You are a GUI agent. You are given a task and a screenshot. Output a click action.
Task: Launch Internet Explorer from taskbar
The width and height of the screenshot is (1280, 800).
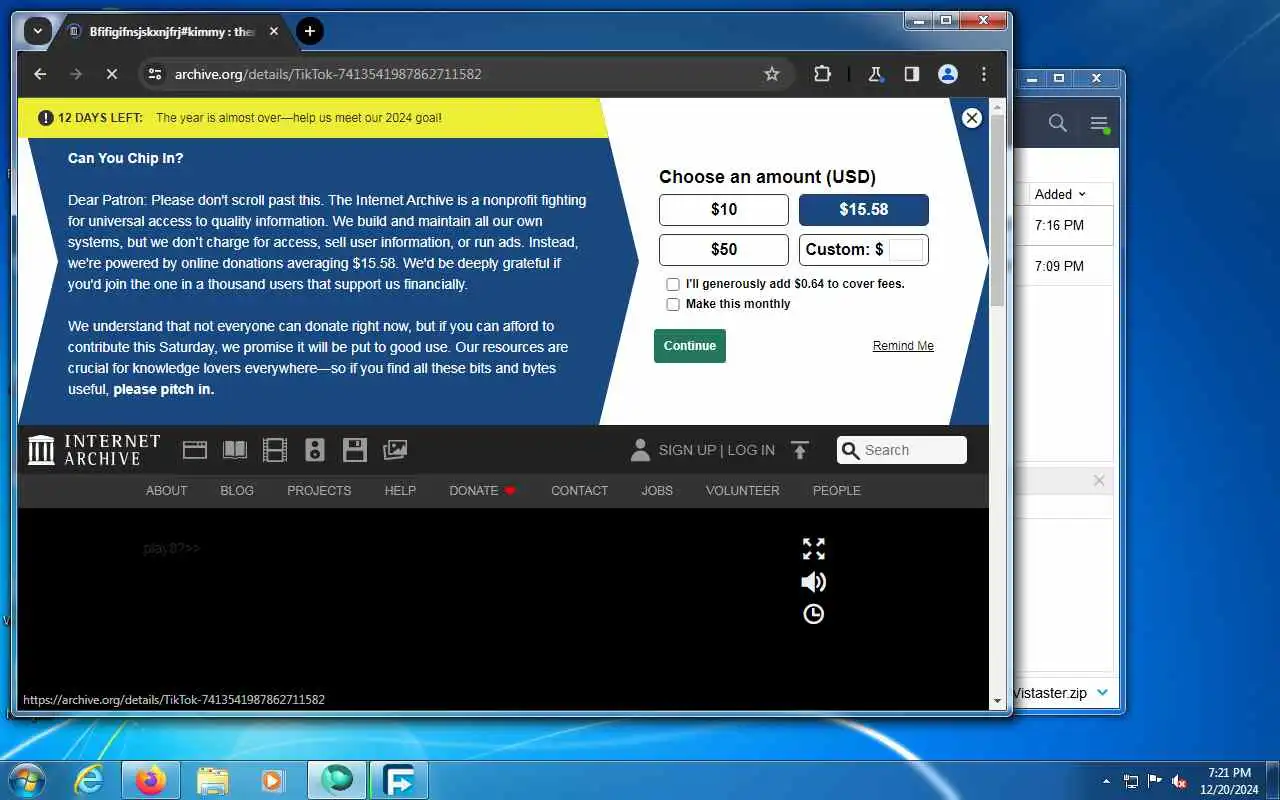click(x=90, y=780)
